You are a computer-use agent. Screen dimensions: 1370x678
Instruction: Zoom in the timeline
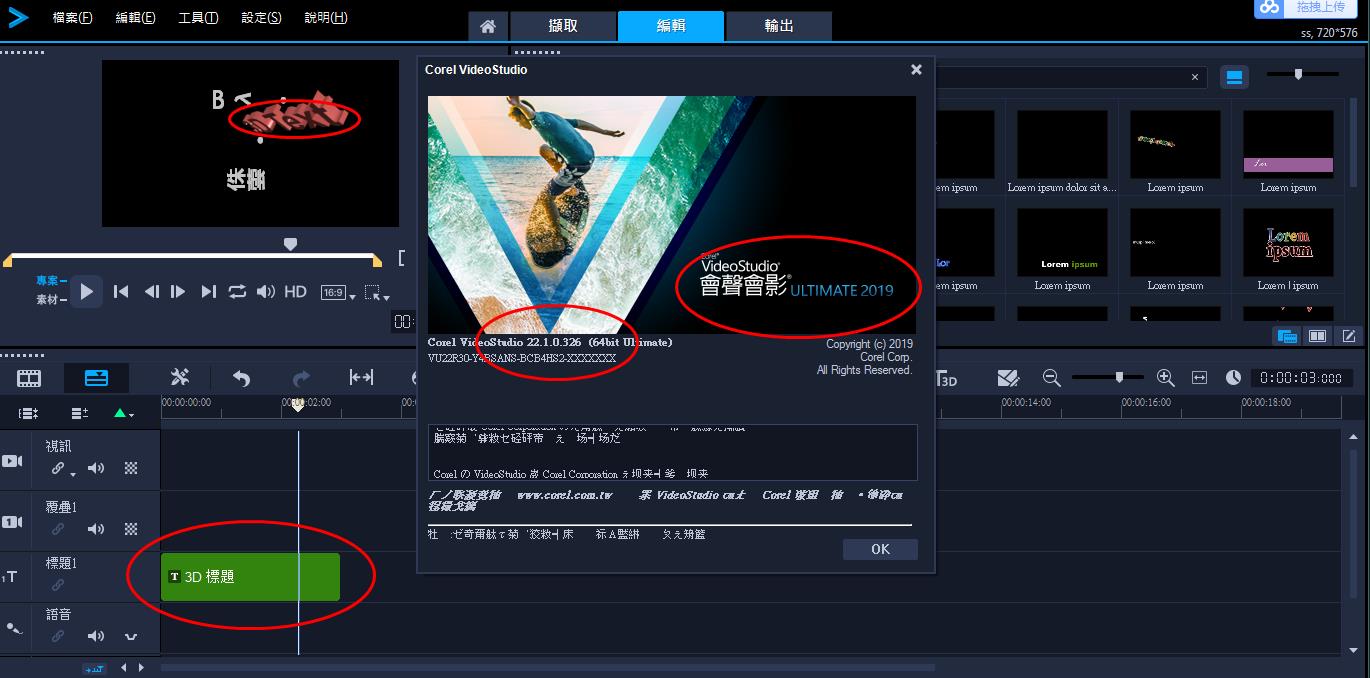coord(1165,377)
